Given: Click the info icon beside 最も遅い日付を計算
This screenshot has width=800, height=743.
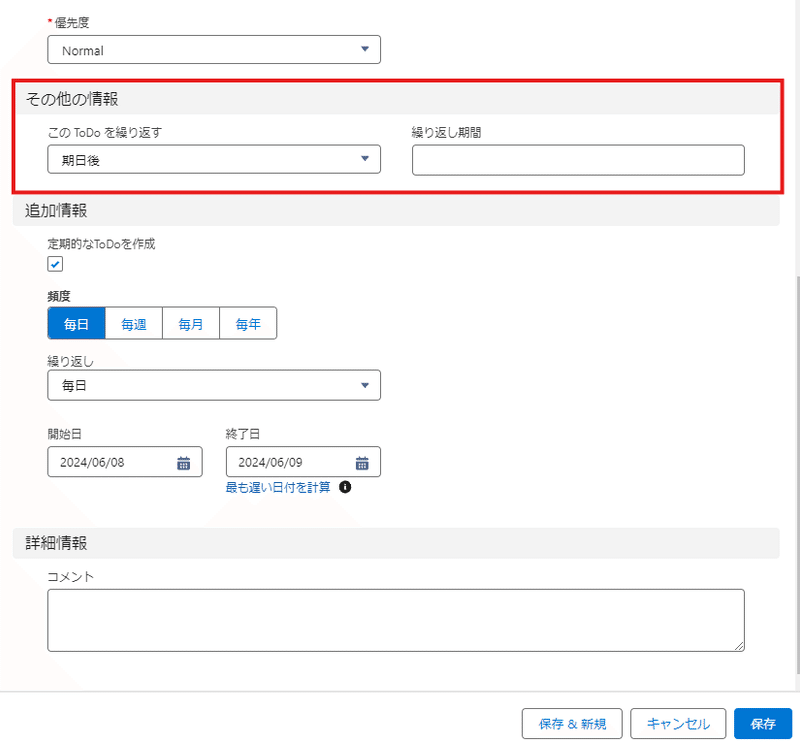Looking at the screenshot, I should pyautogui.click(x=345, y=487).
